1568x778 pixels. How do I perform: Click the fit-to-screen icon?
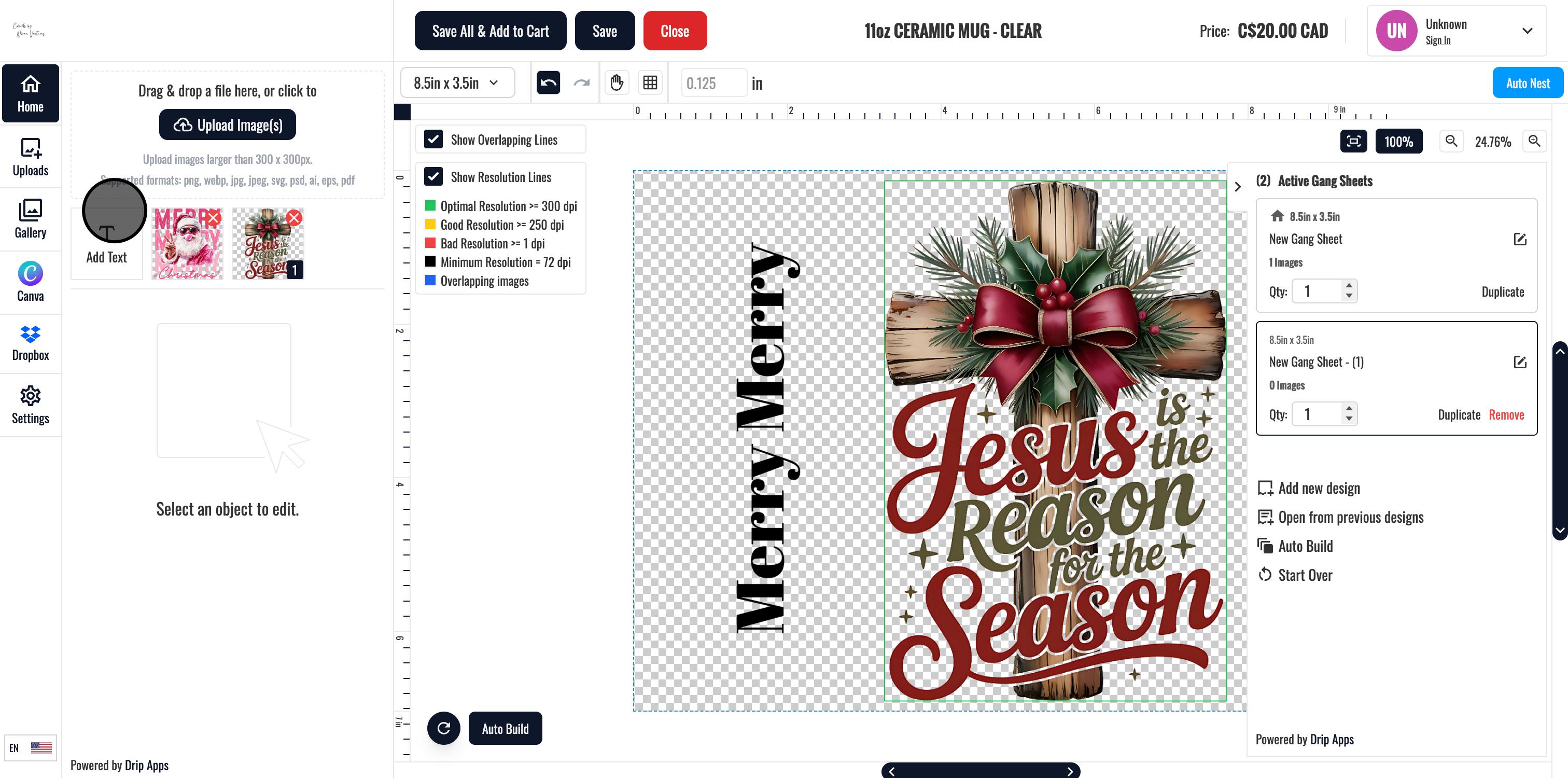(1353, 141)
